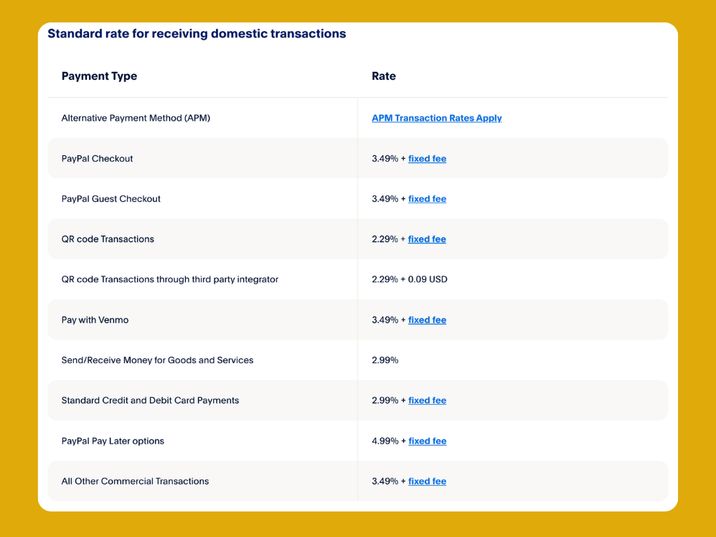Open fixed fee link for Standard Credit and Debit Card Payments
Viewport: 716px width, 537px height.
(x=427, y=400)
